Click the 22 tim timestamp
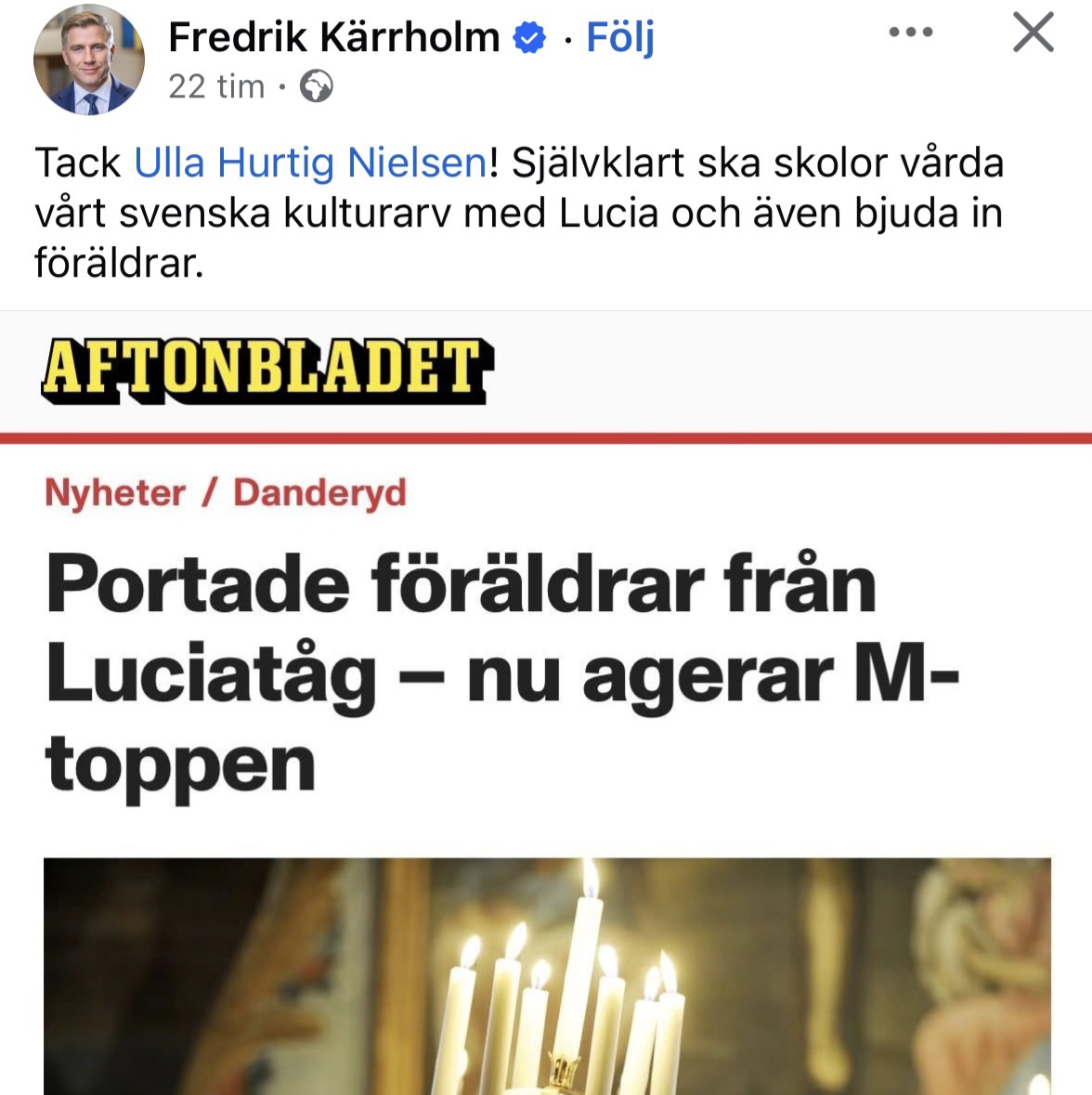Screen dimensions: 1092x1095 click(216, 86)
